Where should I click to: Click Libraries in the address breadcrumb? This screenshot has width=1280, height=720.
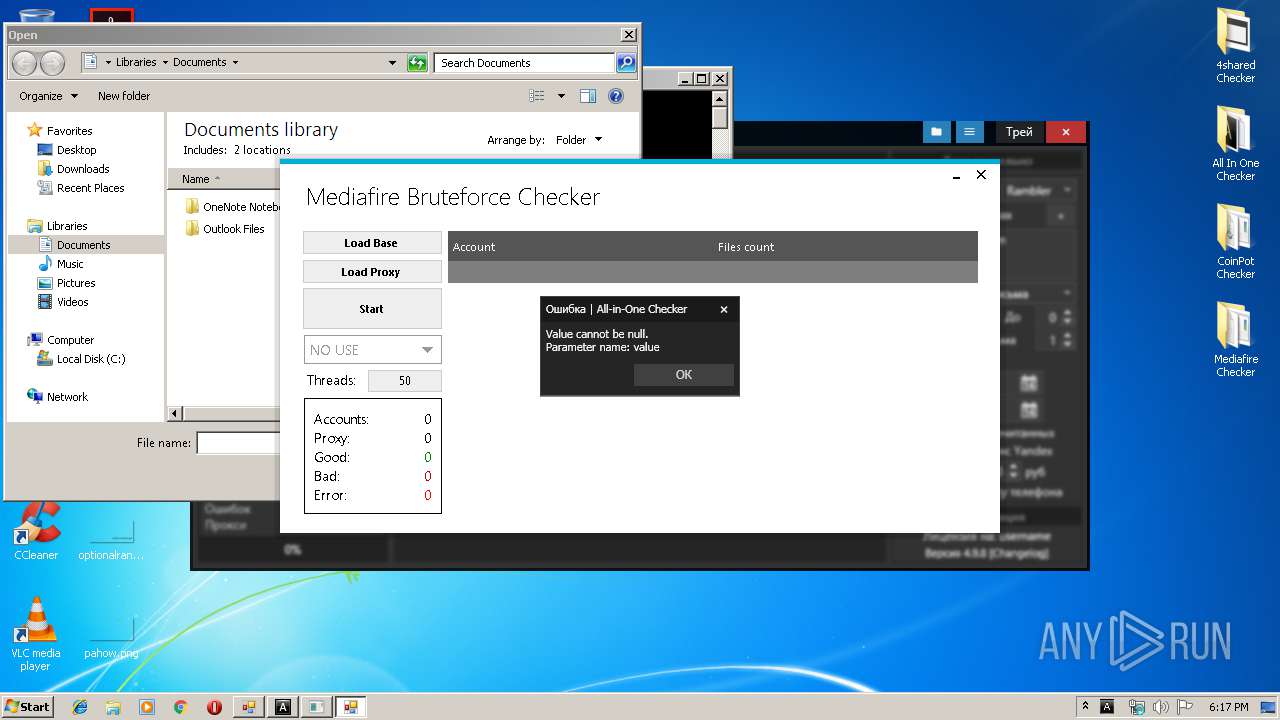136,62
